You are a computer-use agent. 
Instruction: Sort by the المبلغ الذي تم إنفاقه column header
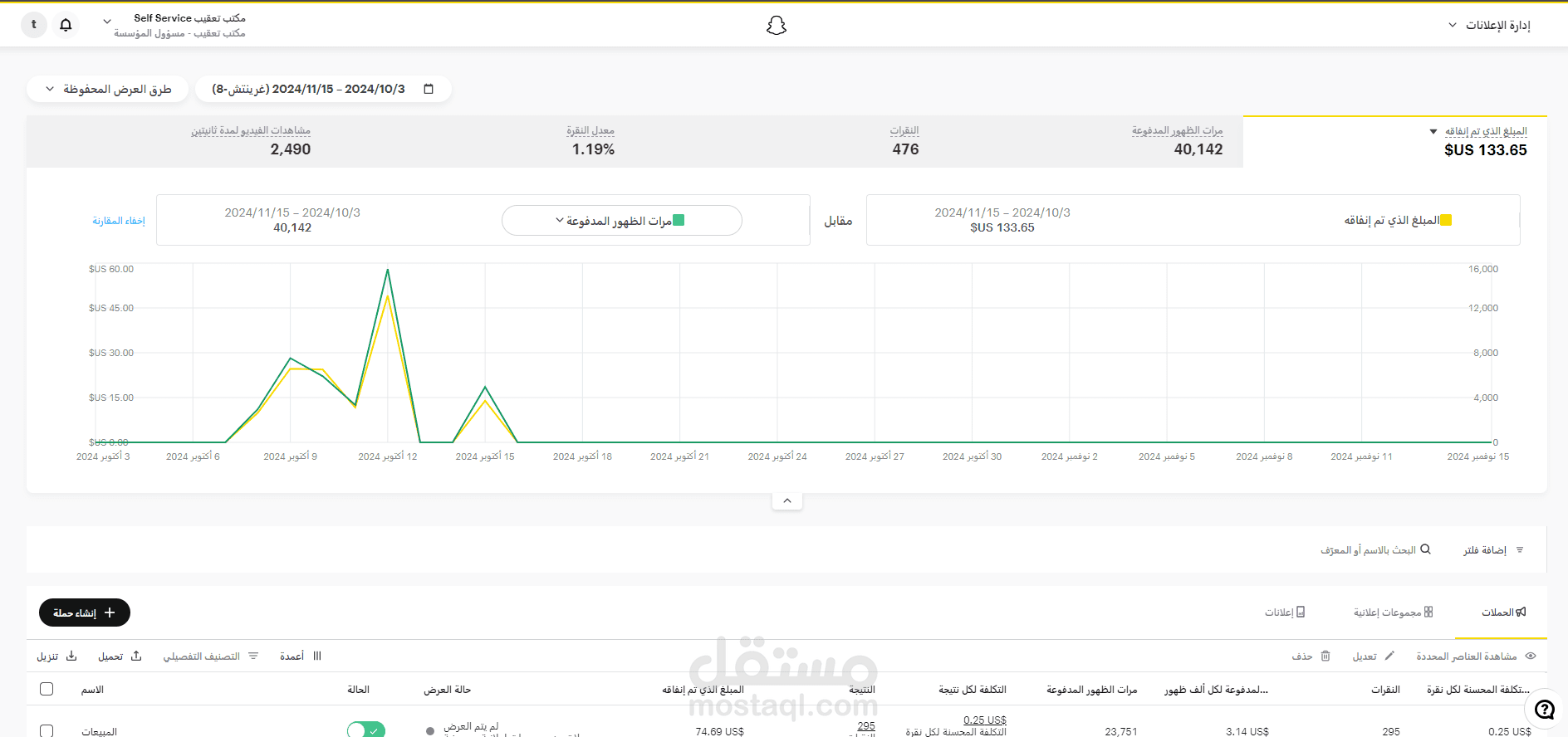703,690
